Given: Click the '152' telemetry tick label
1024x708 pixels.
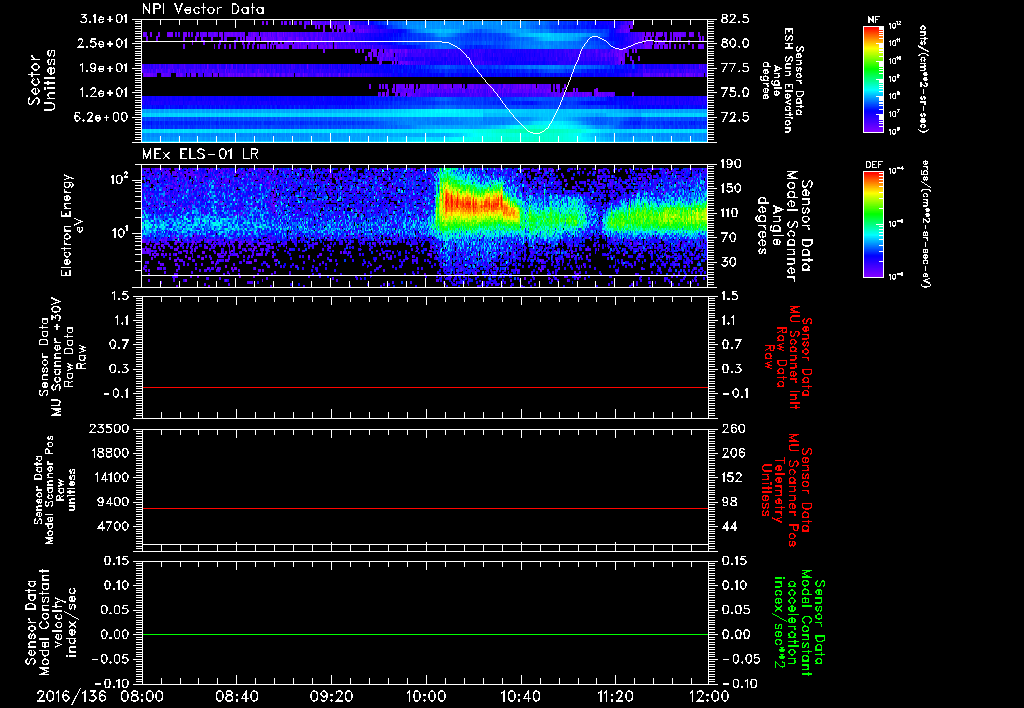Looking at the screenshot, I should click(733, 477).
